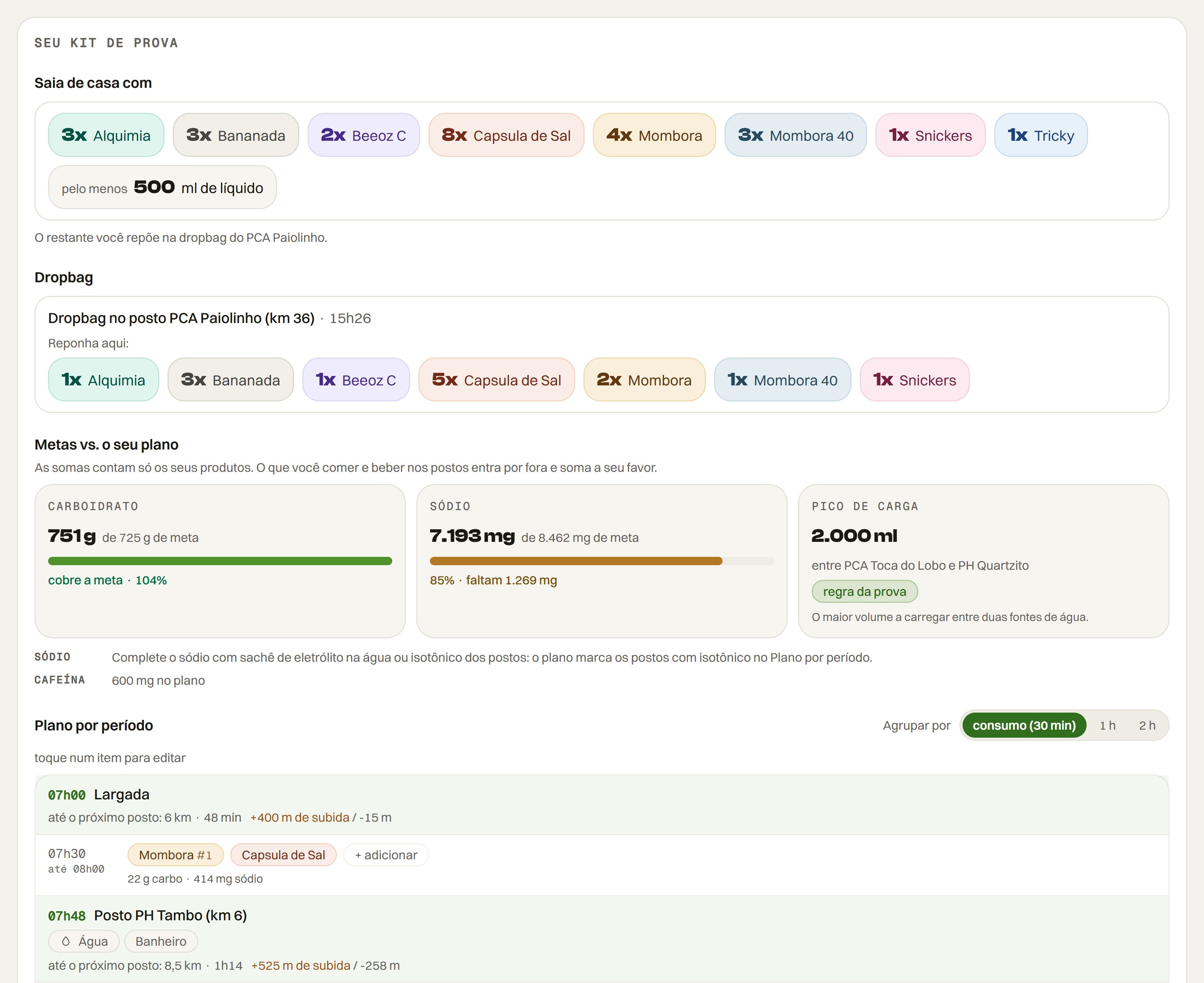Click the 5x Capsula de Sal chip
This screenshot has height=983, width=1204.
(x=496, y=379)
